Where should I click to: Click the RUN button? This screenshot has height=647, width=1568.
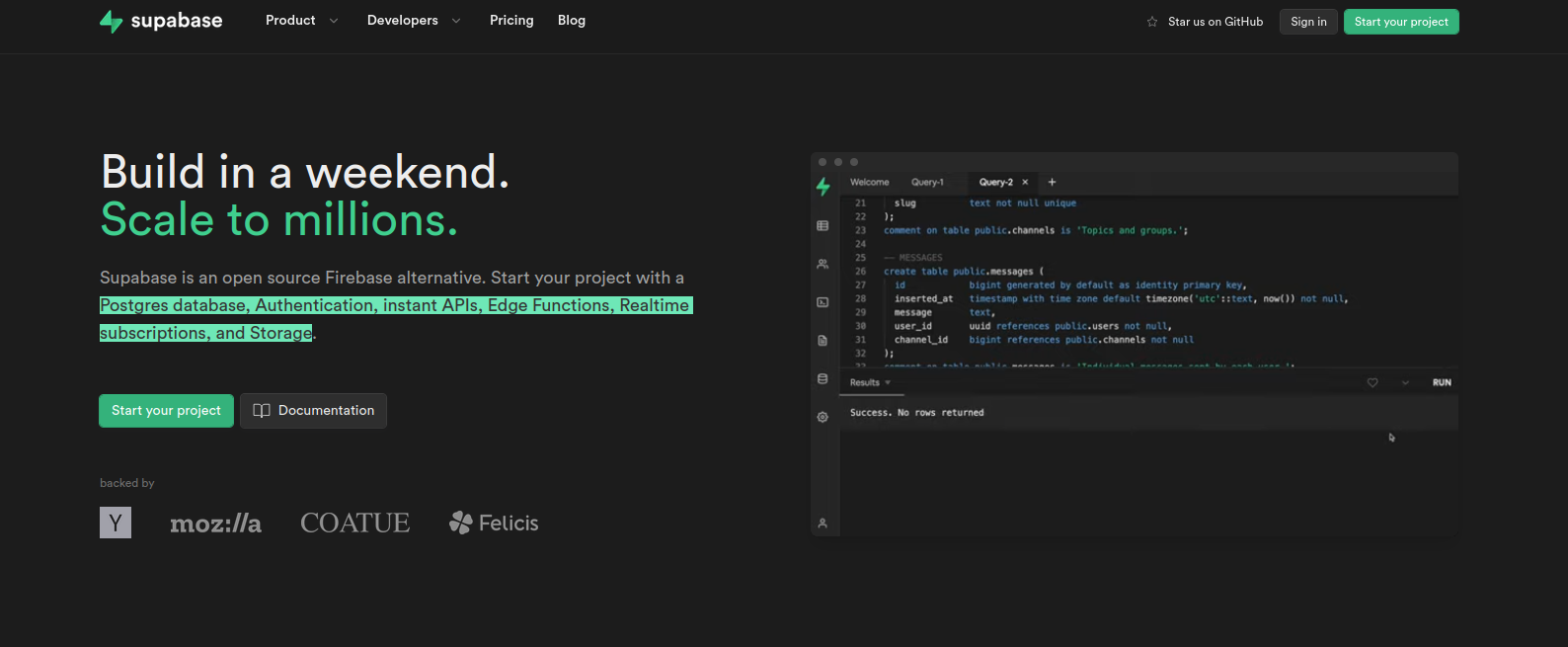coord(1442,382)
